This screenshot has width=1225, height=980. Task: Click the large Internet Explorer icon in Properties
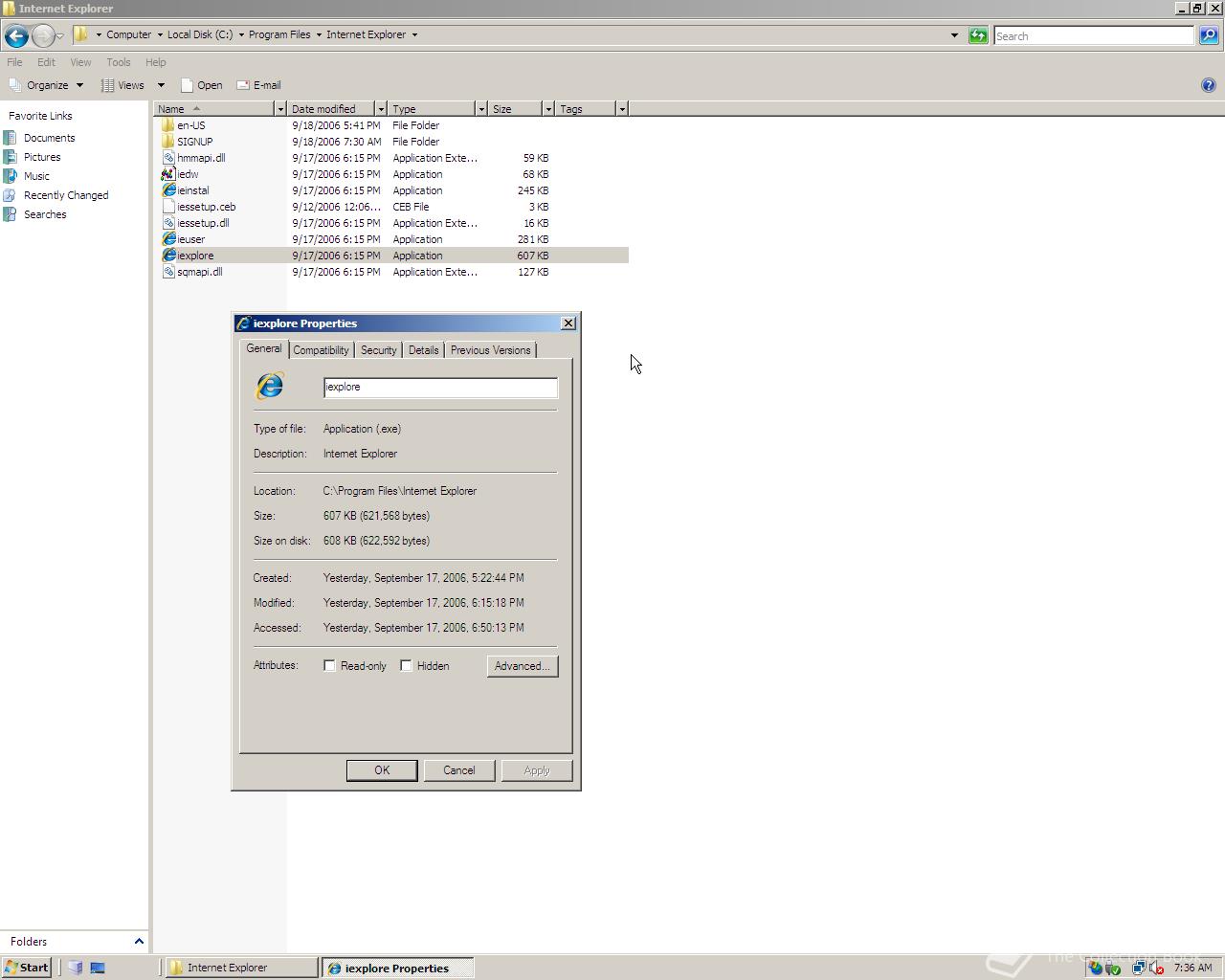[x=270, y=386]
